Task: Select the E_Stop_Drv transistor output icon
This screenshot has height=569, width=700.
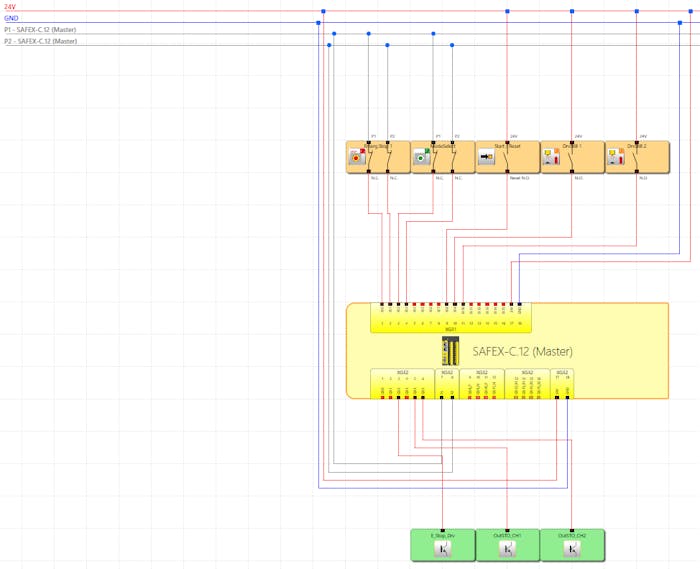Action: (442, 549)
